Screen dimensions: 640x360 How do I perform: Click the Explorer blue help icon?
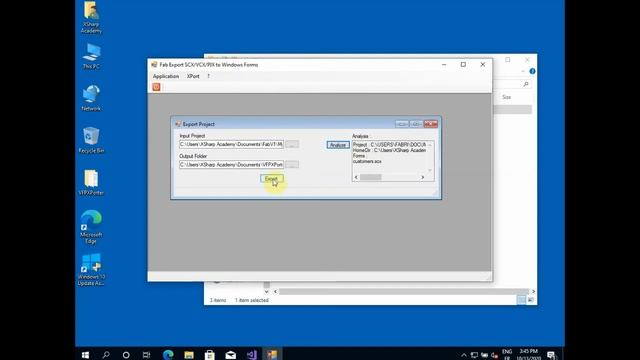tap(532, 71)
